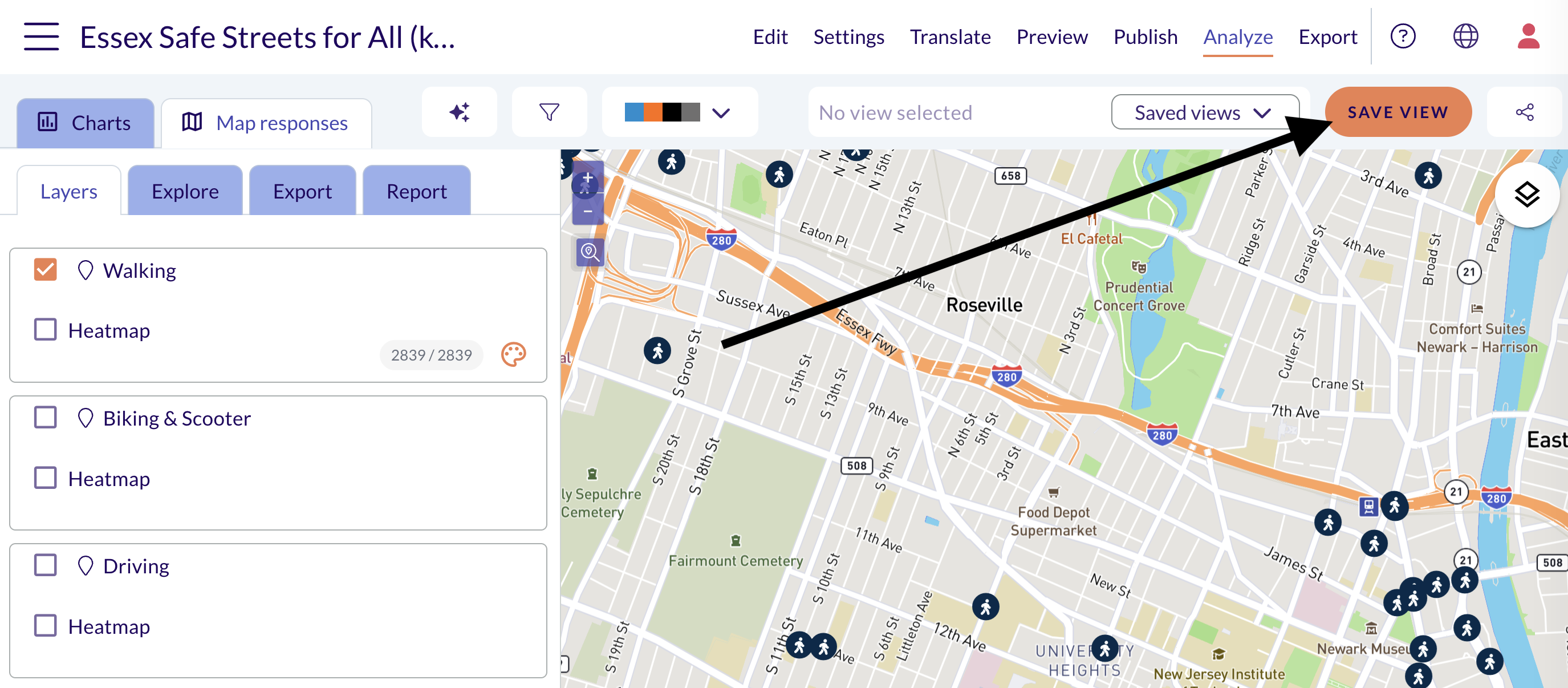Uncheck the Walking layer checkbox

point(46,269)
